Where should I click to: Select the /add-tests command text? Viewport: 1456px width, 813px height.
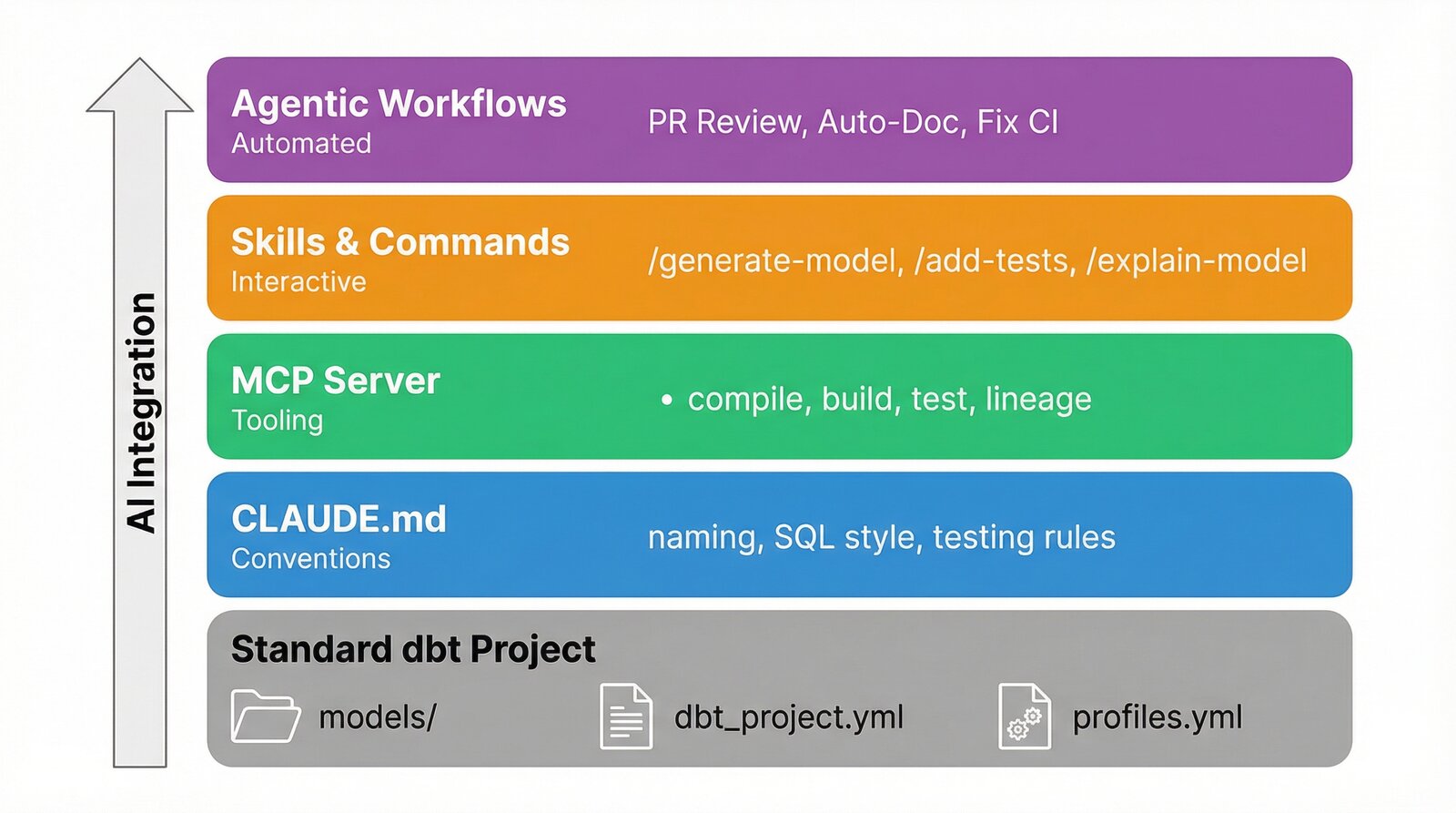click(995, 261)
